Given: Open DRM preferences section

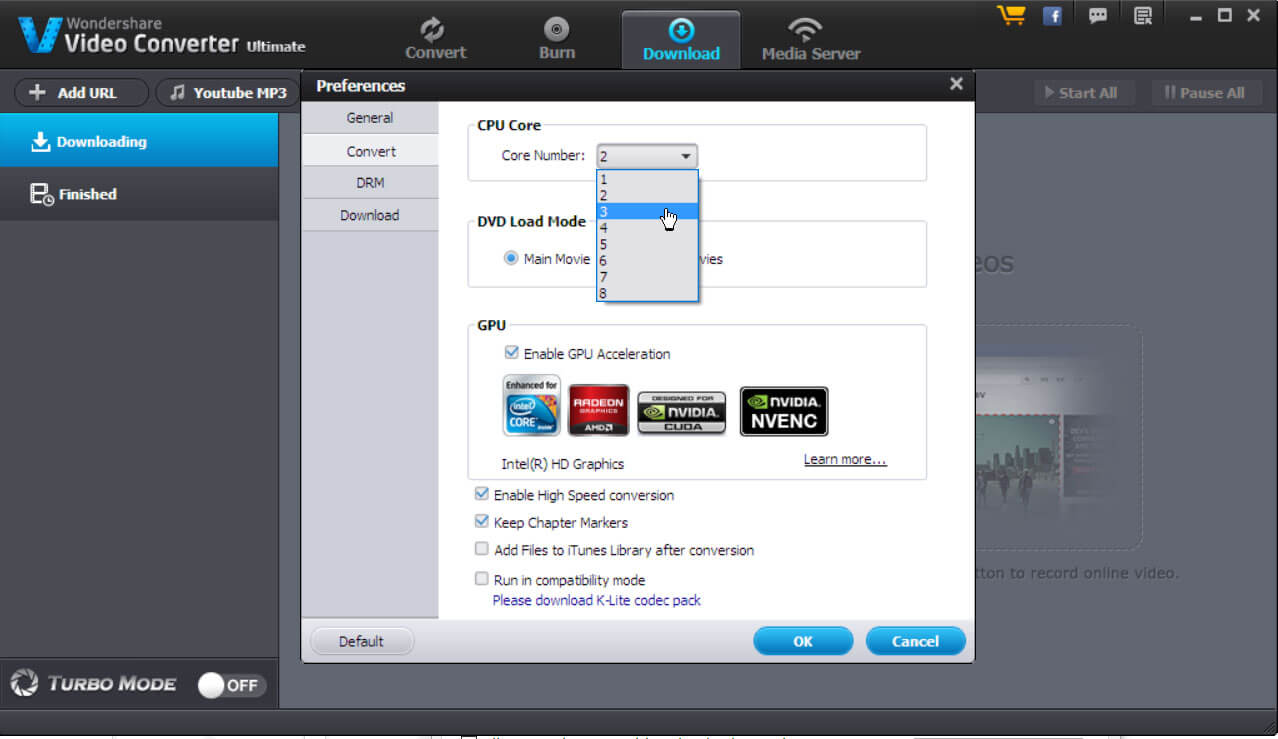Looking at the screenshot, I should click(x=370, y=183).
